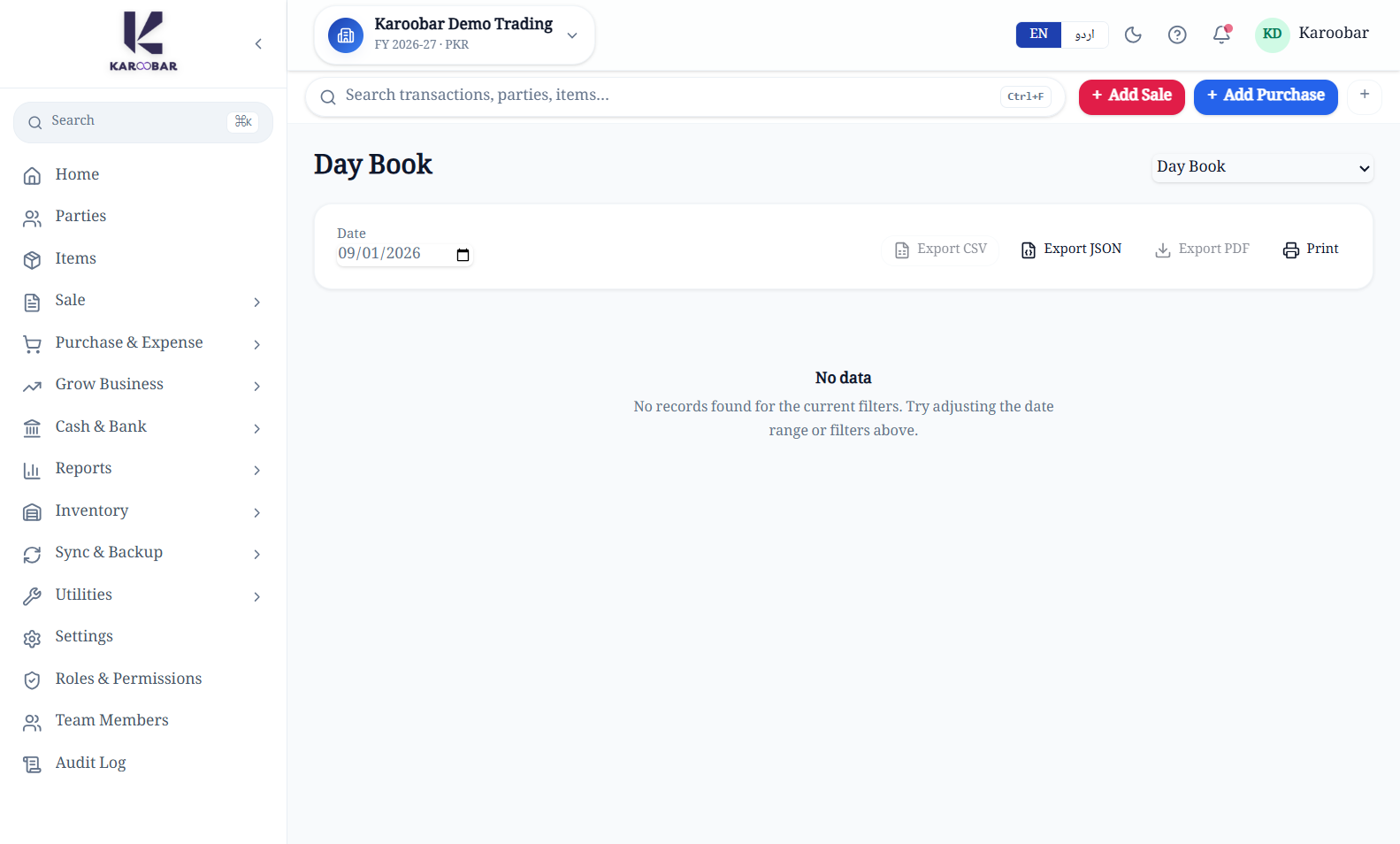Expand Cash & Bank section
Screen dimensions: 1400x844
tap(143, 427)
